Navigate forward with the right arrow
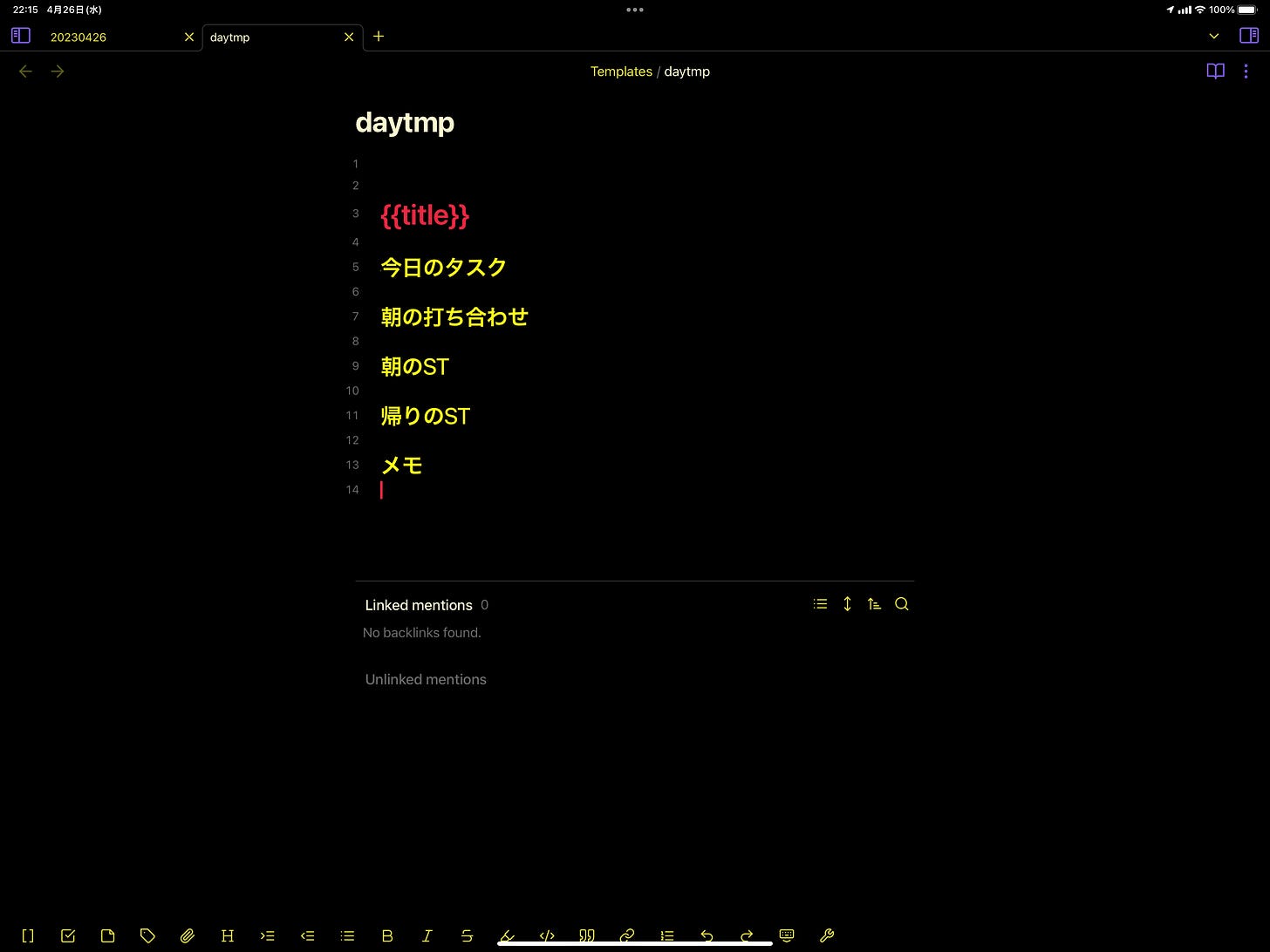Image resolution: width=1270 pixels, height=952 pixels. pos(58,71)
